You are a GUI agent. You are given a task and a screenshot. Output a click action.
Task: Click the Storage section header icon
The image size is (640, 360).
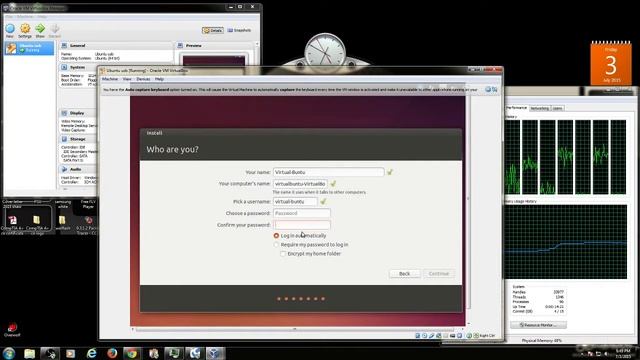pos(64,139)
